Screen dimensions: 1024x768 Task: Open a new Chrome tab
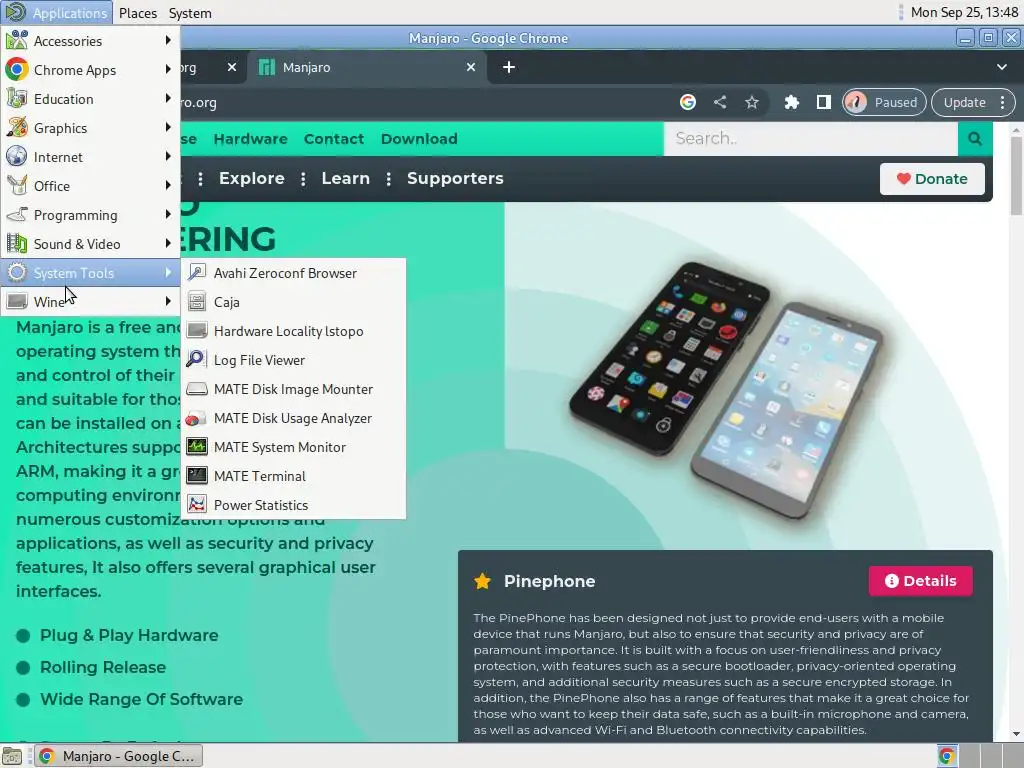[x=509, y=67]
